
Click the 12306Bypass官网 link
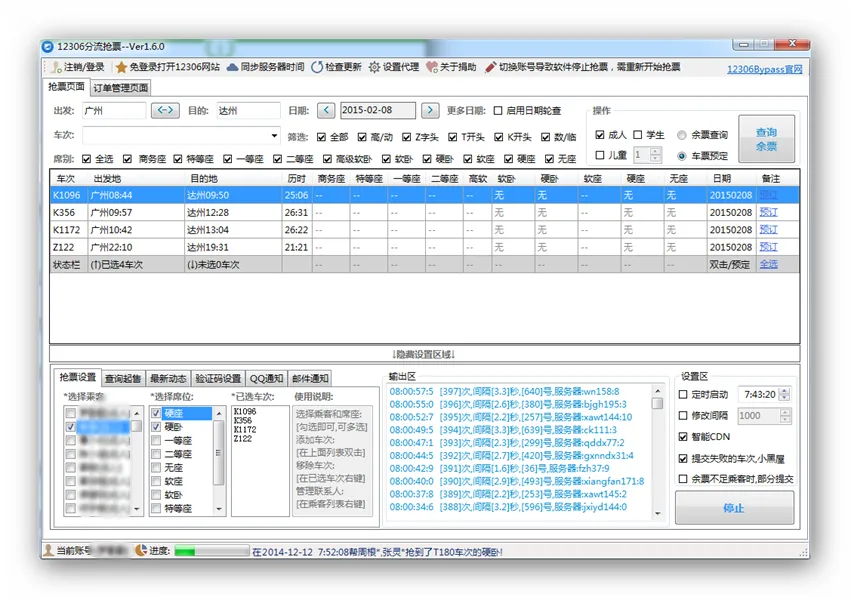[x=764, y=69]
